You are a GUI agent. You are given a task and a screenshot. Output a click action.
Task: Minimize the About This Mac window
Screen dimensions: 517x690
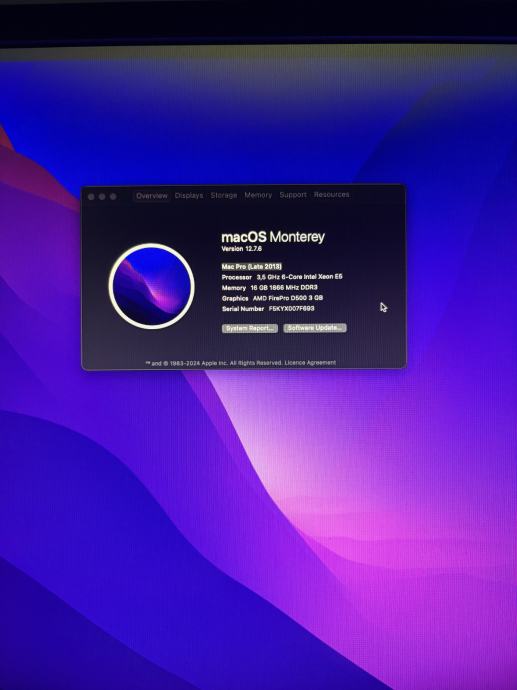click(x=102, y=197)
